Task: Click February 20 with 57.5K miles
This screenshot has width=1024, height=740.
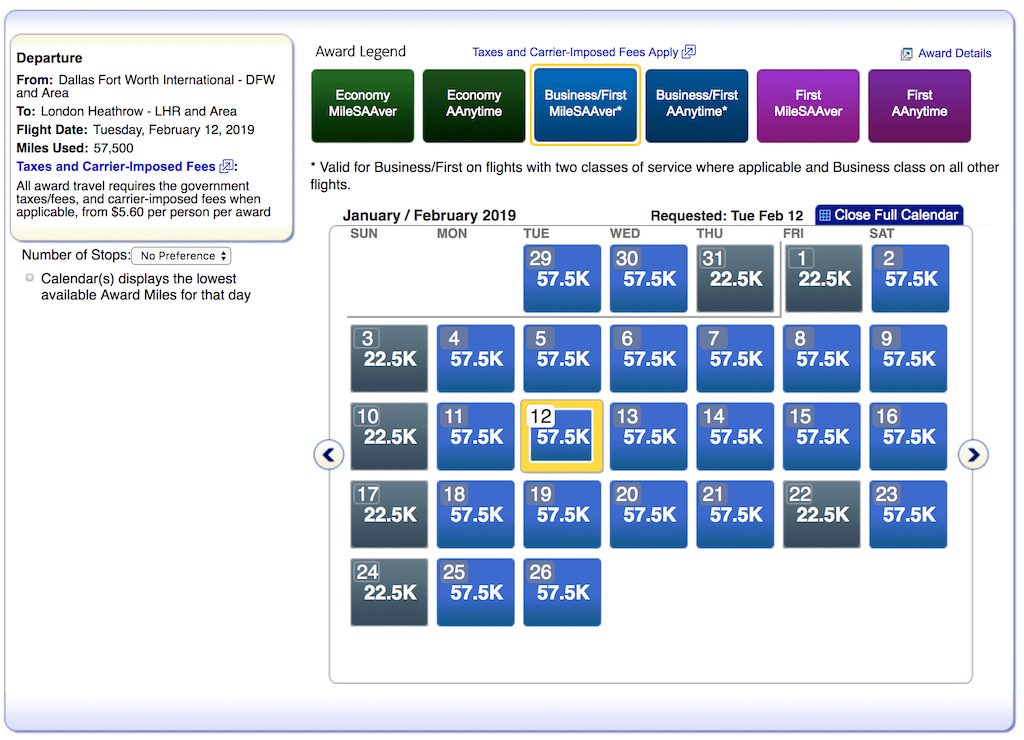Action: click(x=648, y=515)
